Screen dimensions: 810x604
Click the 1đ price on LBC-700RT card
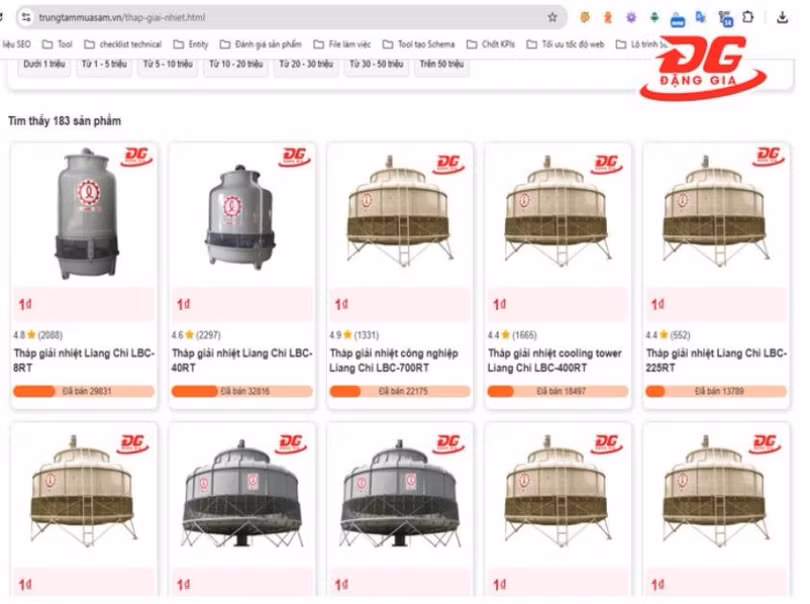pos(341,305)
